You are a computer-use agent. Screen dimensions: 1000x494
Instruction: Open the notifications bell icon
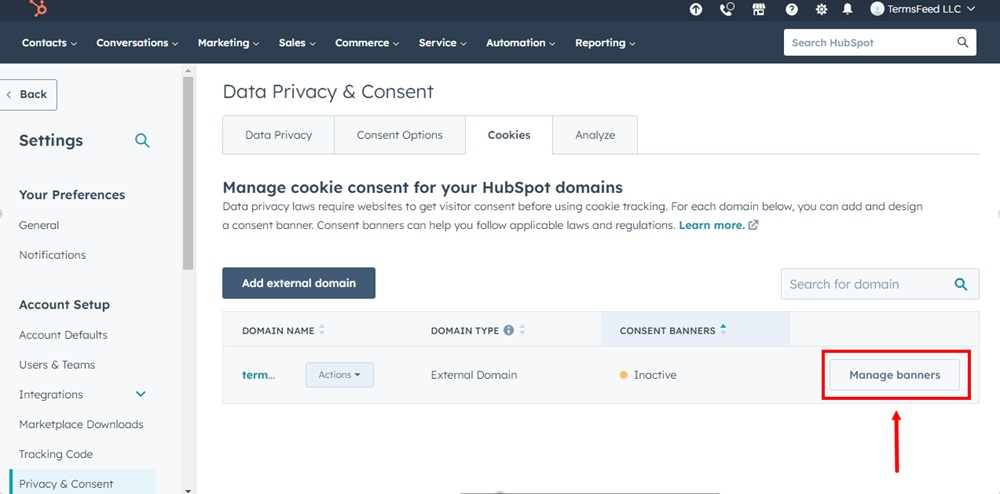click(848, 10)
